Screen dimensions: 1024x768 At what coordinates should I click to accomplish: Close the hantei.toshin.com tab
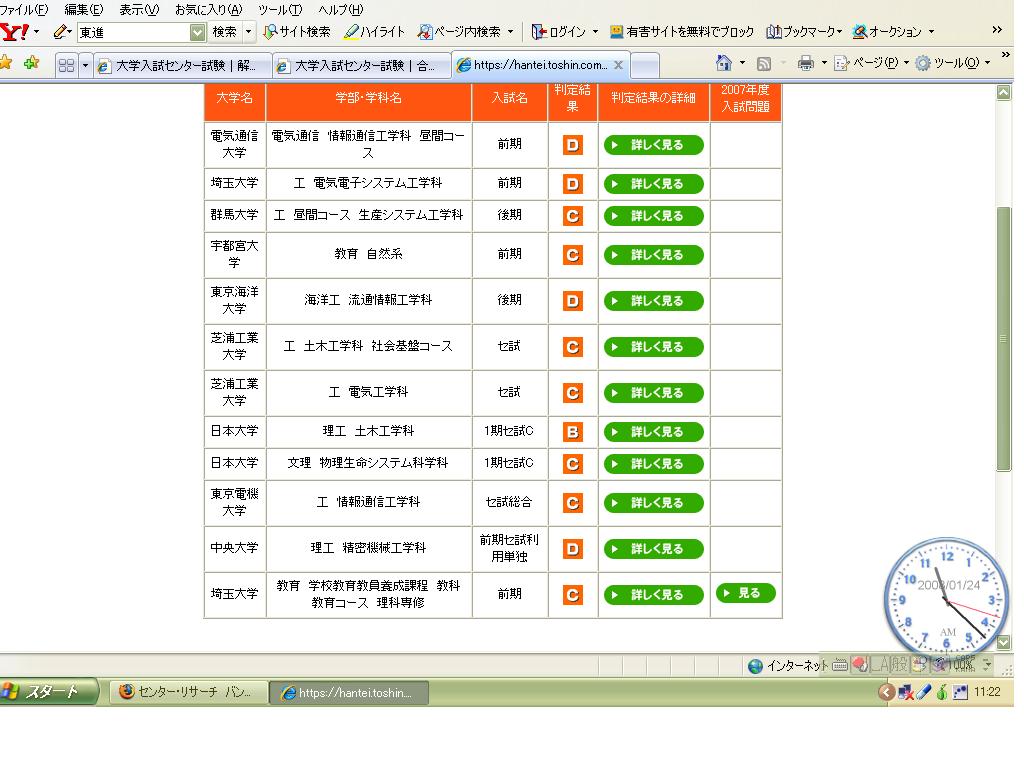pyautogui.click(x=618, y=65)
